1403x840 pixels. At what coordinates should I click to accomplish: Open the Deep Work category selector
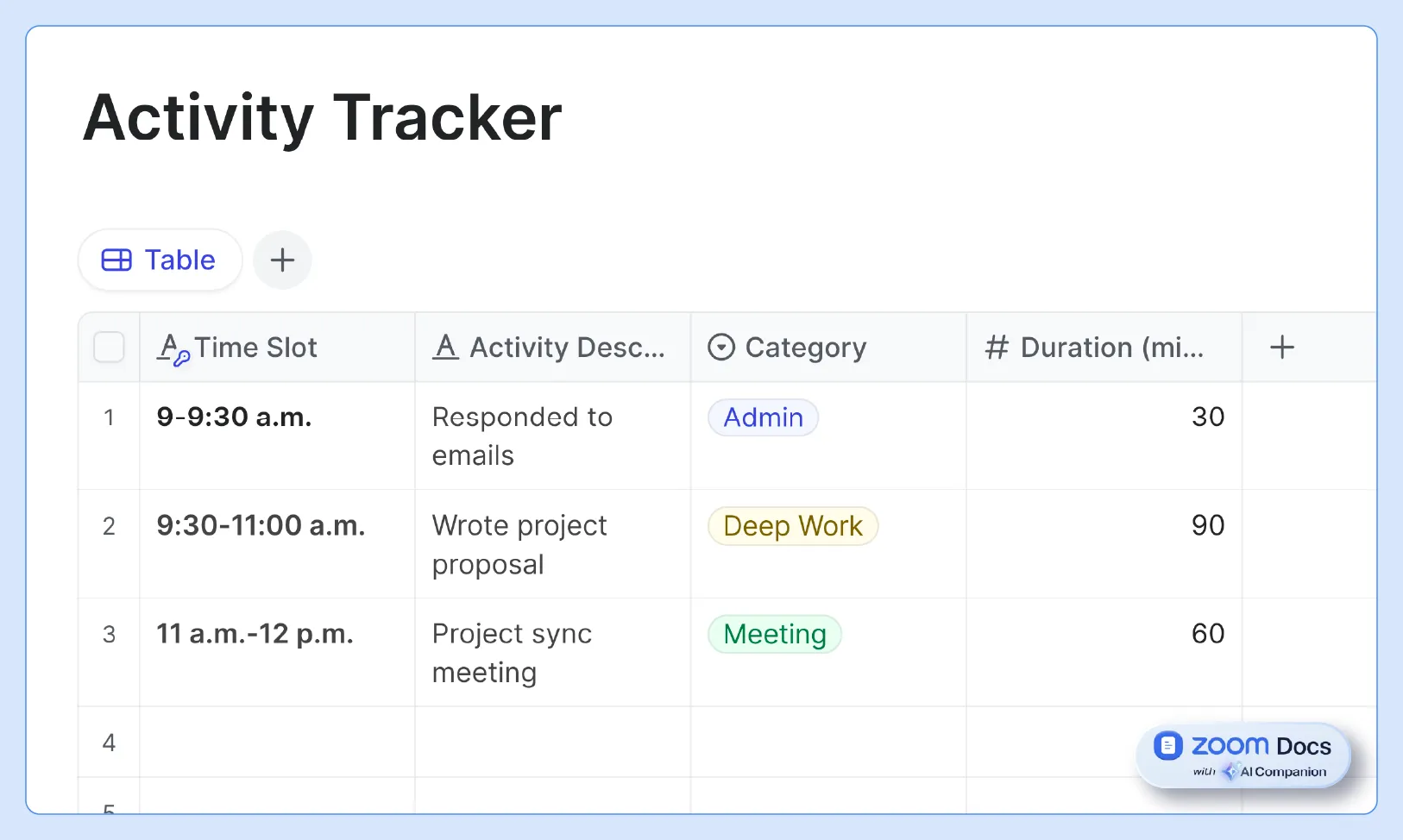click(x=792, y=526)
